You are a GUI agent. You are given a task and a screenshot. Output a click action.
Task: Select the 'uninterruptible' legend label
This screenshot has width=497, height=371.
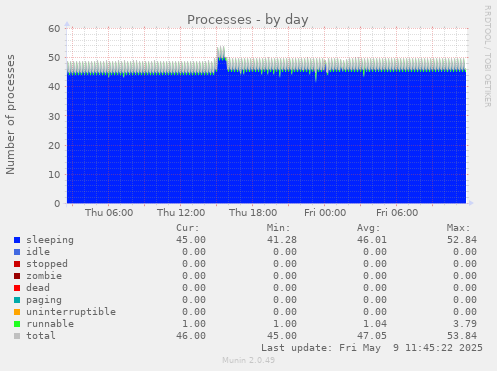click(71, 312)
